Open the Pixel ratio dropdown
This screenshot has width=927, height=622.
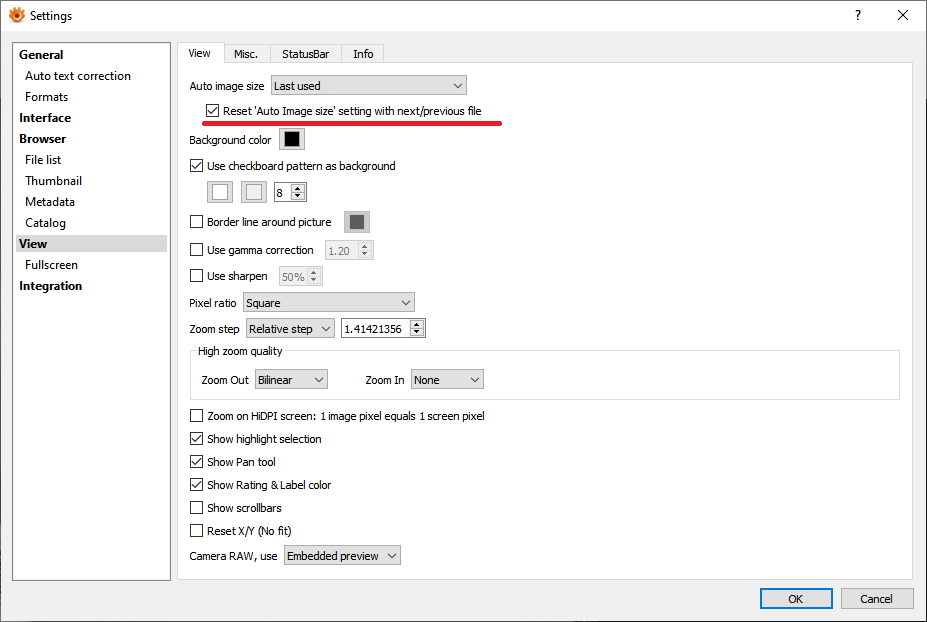329,303
